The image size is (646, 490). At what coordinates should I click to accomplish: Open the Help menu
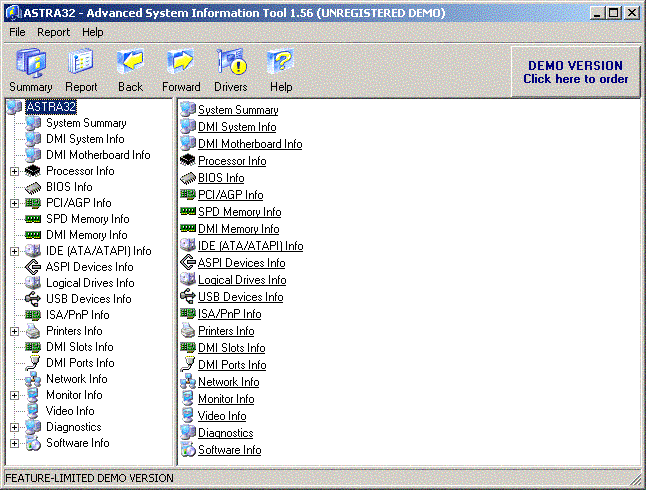[93, 32]
